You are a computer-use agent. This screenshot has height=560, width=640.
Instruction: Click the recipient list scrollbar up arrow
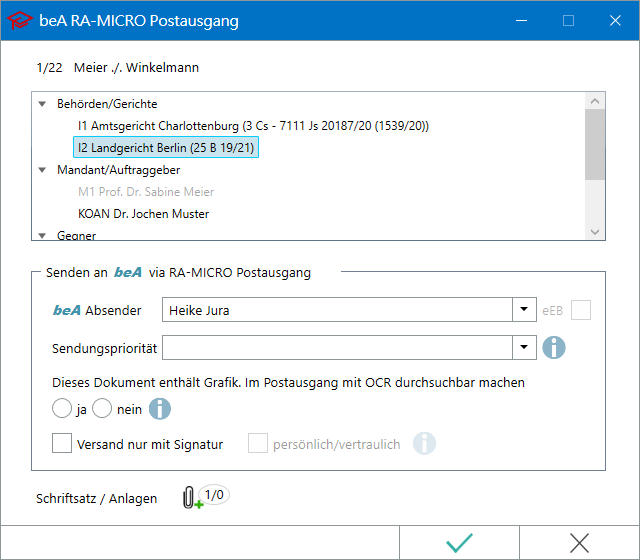tap(595, 101)
